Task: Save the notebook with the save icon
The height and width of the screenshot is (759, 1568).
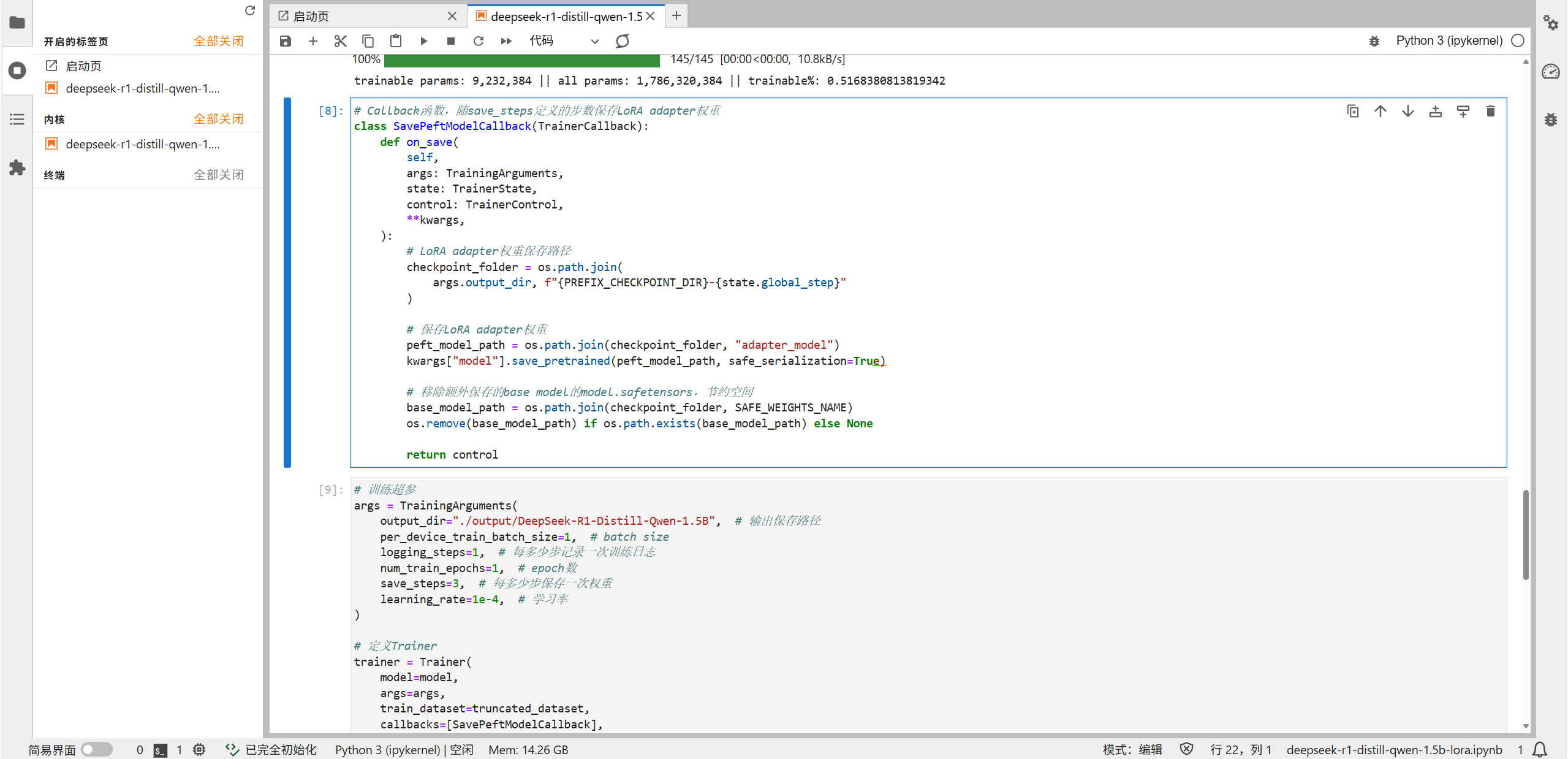Action: [x=285, y=41]
